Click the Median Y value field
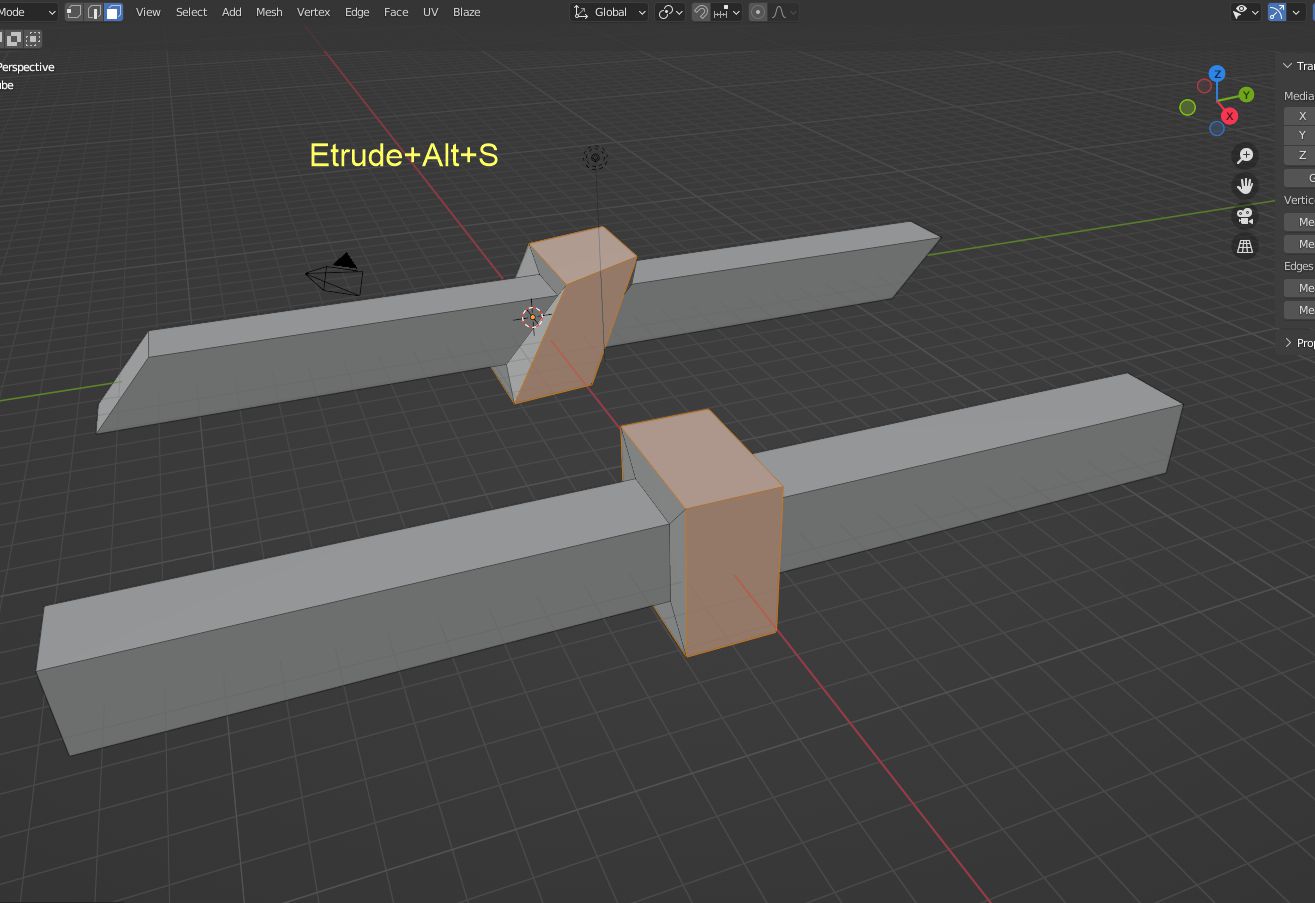This screenshot has height=903, width=1315. click(1299, 135)
